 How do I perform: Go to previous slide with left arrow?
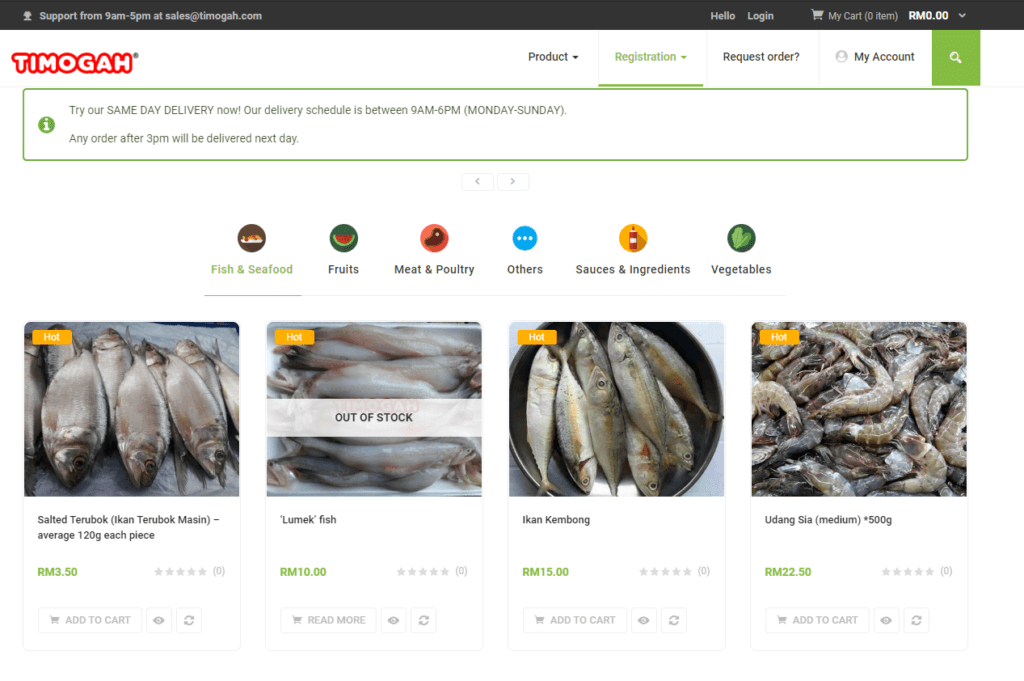477,182
